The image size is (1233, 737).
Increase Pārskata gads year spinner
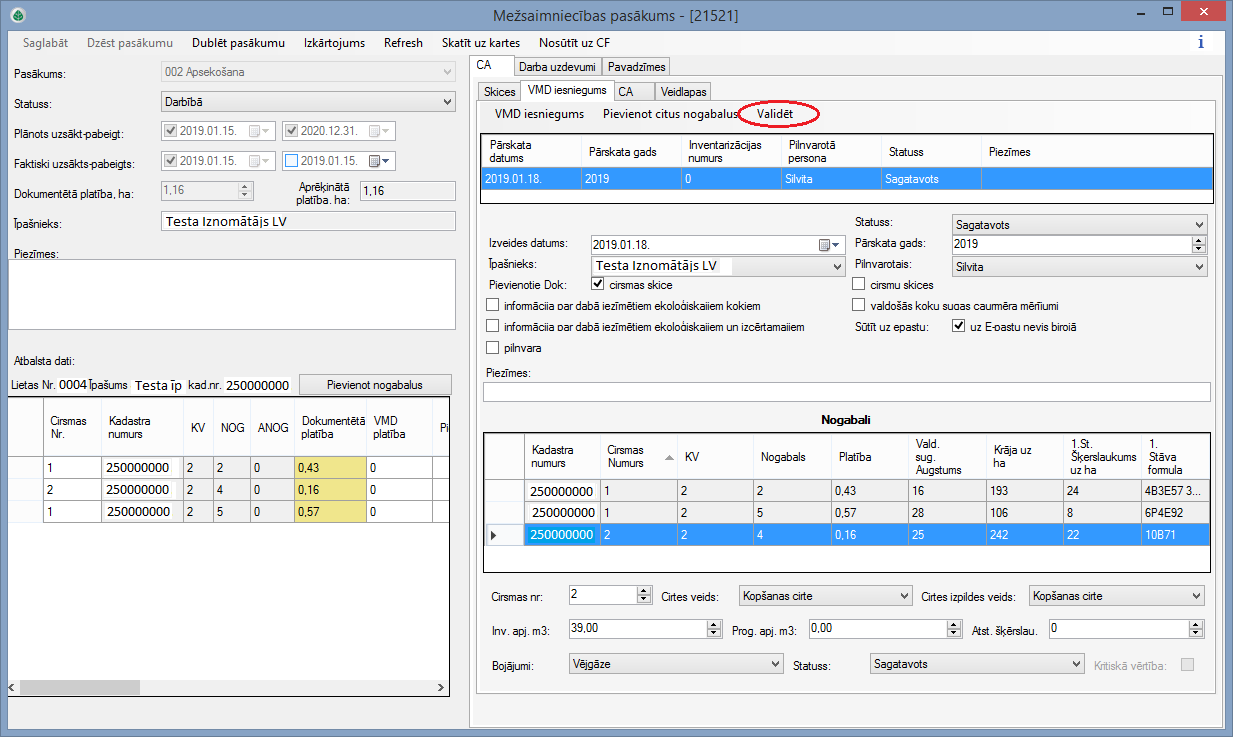pyautogui.click(x=1199, y=240)
